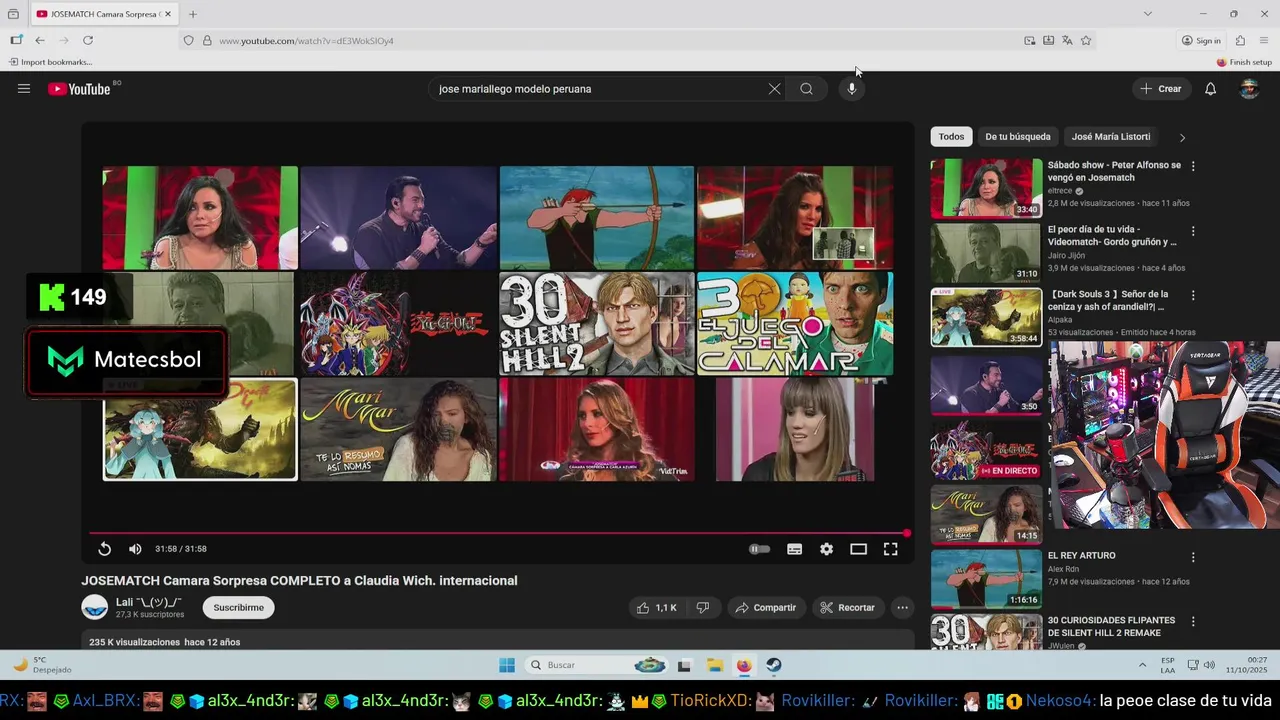Like the video (1,1 K)
This screenshot has width=1280, height=720.
point(656,607)
